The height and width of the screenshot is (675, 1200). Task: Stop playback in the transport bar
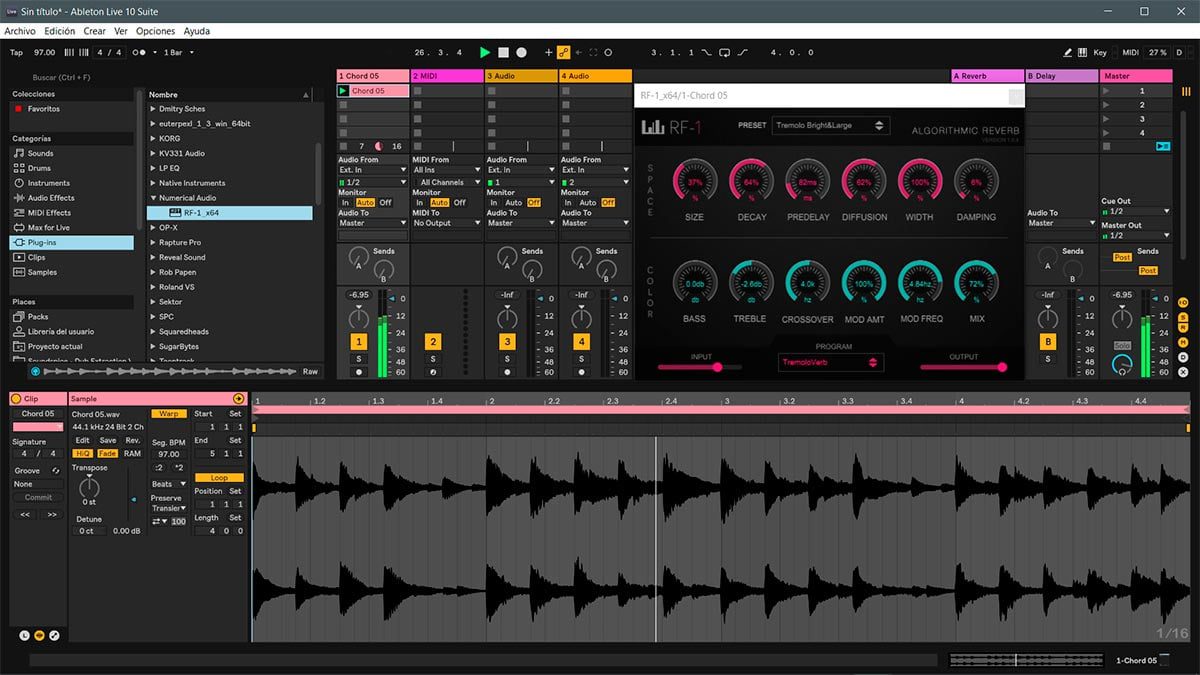[504, 52]
